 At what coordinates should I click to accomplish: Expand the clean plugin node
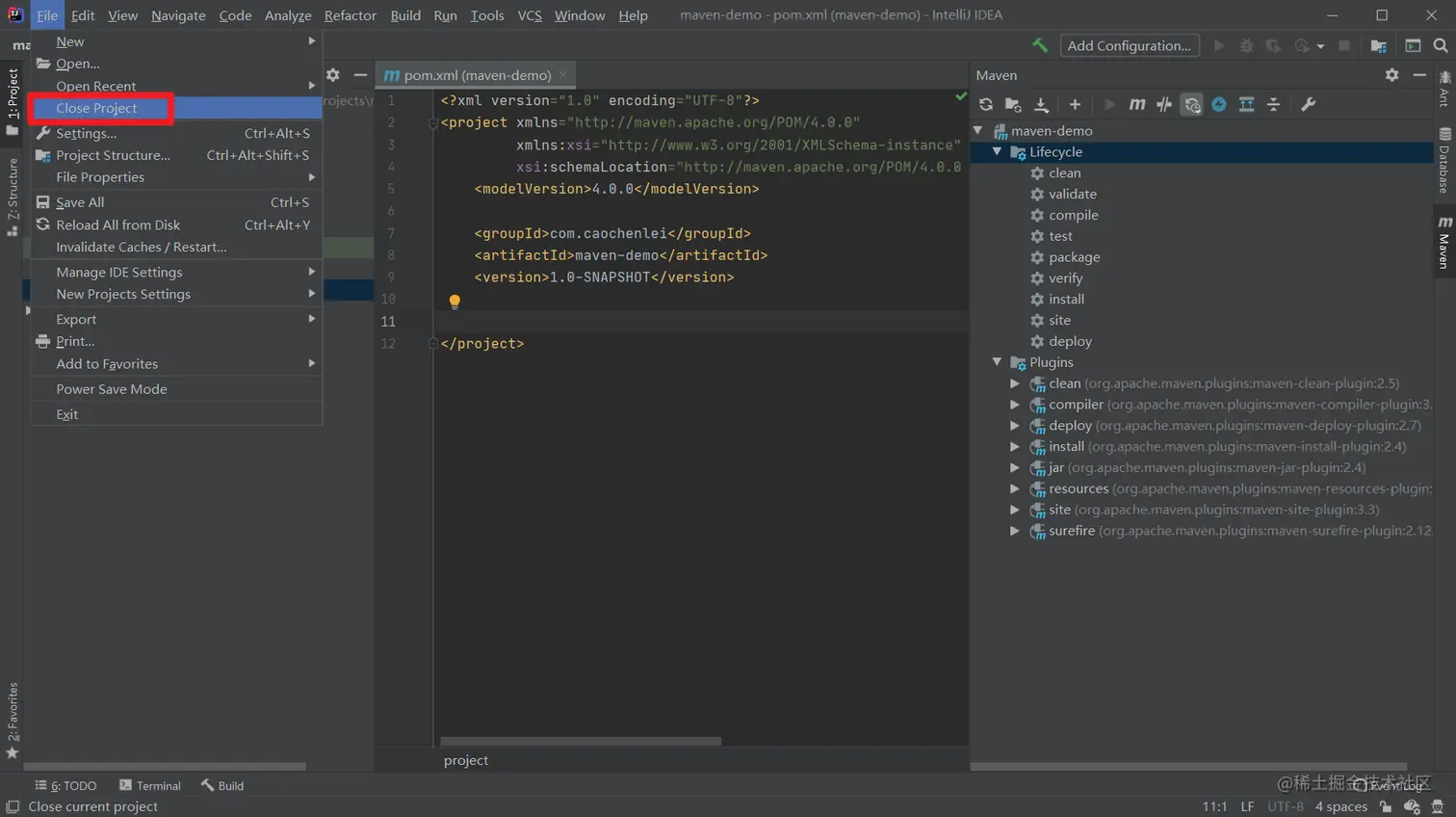click(x=1015, y=383)
